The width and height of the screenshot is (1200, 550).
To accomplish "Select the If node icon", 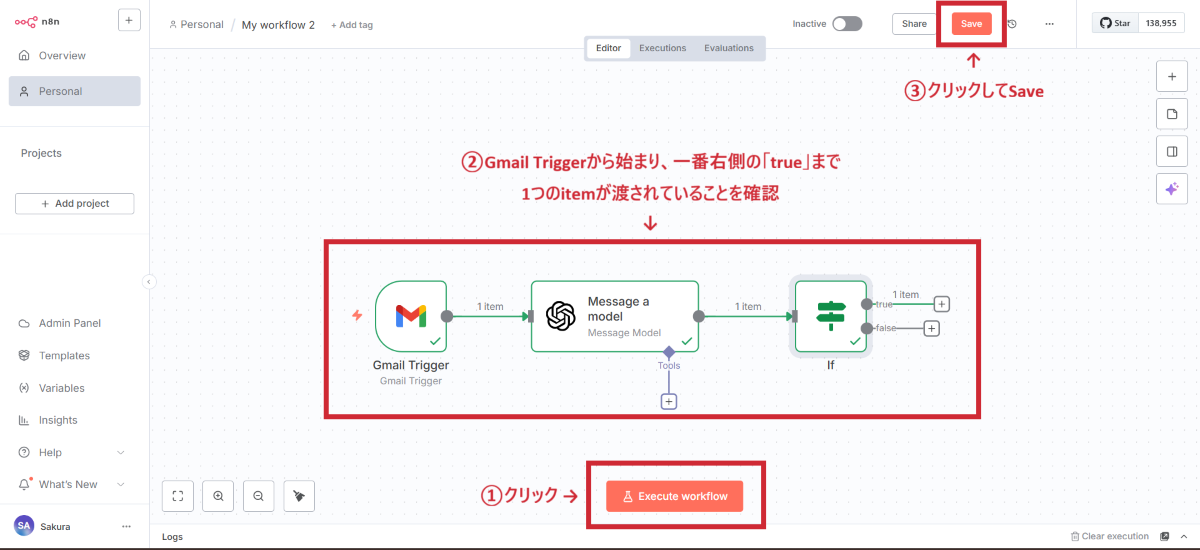I will (830, 316).
